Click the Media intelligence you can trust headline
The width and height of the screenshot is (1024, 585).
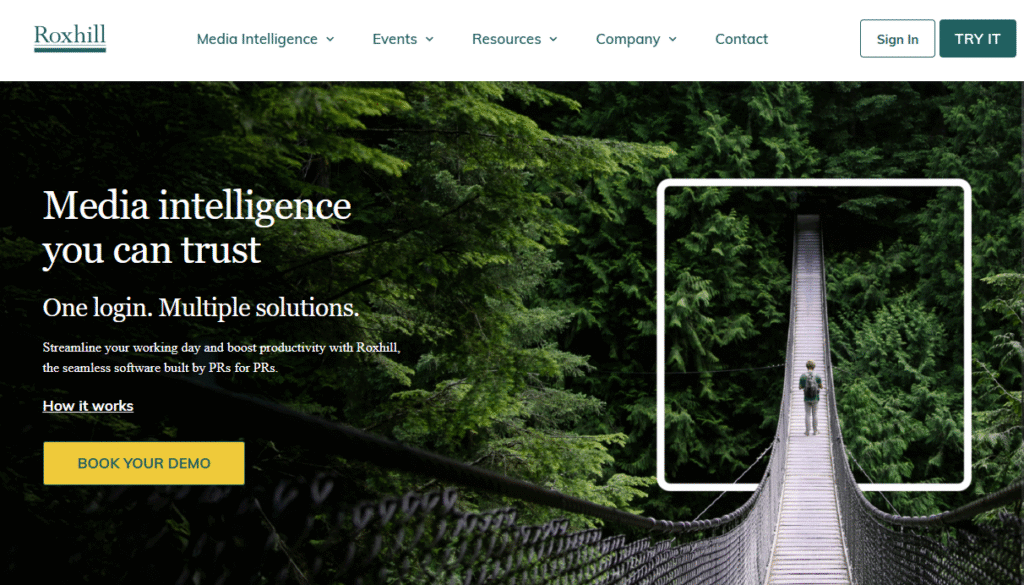point(197,227)
